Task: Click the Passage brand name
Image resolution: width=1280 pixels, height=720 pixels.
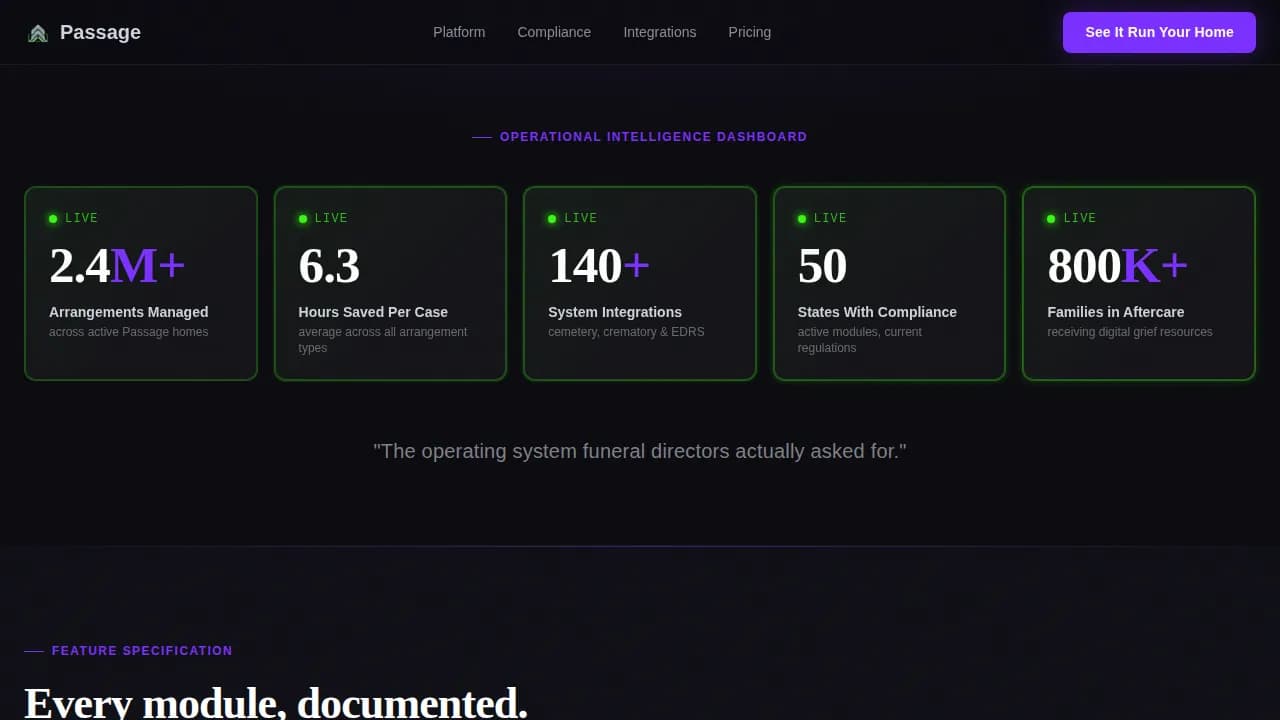Action: [x=100, y=32]
